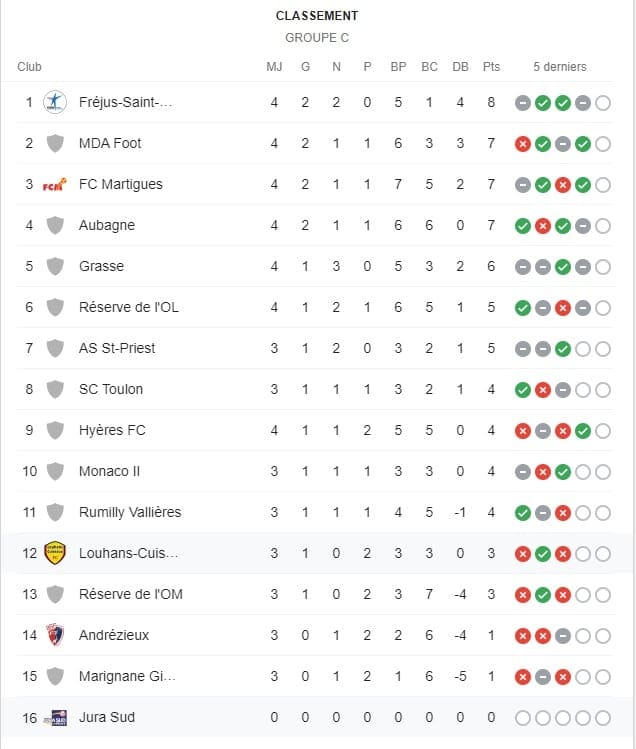Open the SC Toulon team link
Viewport: 636px width, 749px height.
[111, 389]
